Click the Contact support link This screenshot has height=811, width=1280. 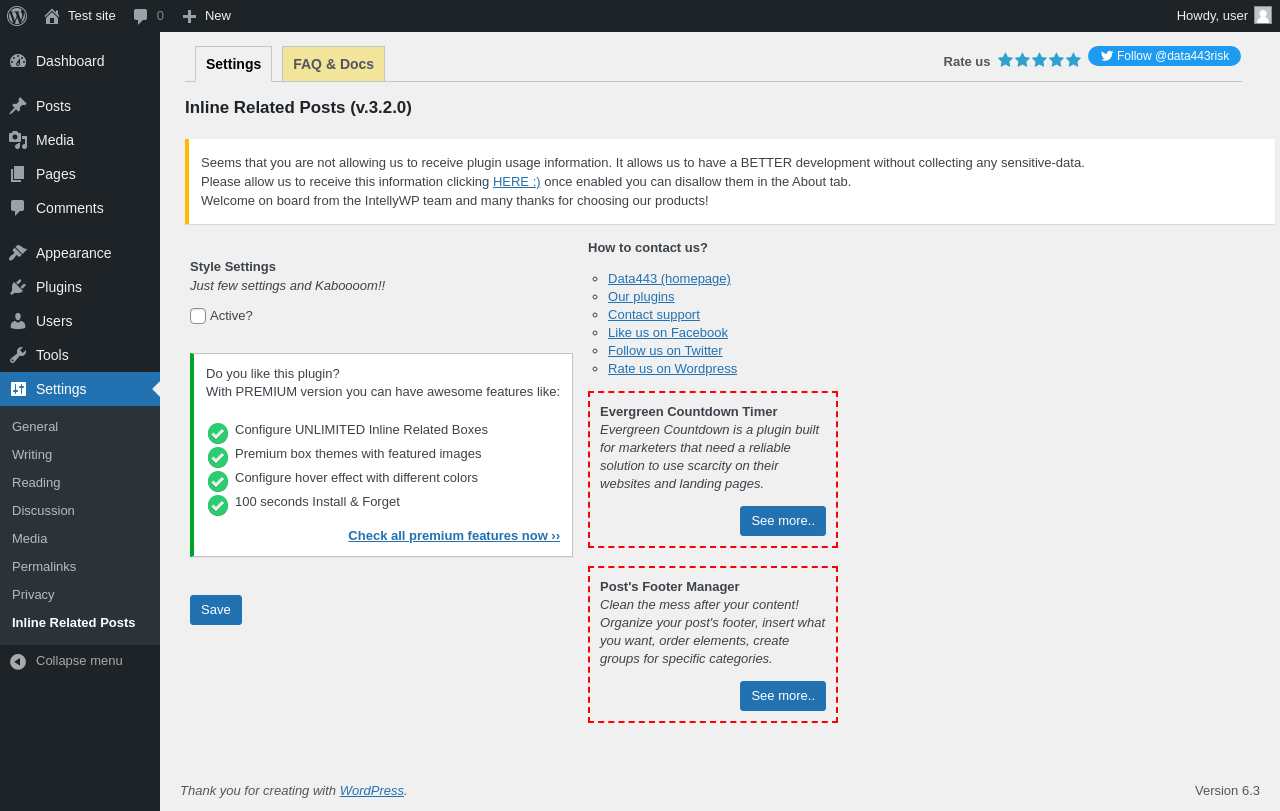(x=654, y=315)
